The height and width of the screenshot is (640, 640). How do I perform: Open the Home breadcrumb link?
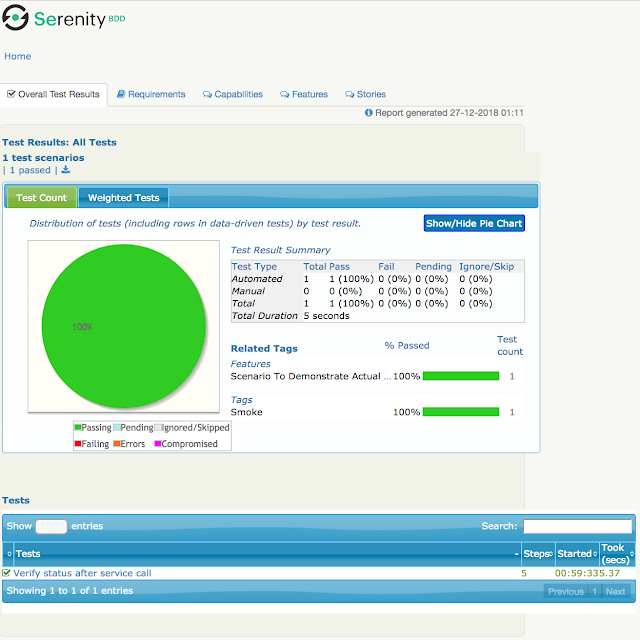click(18, 56)
